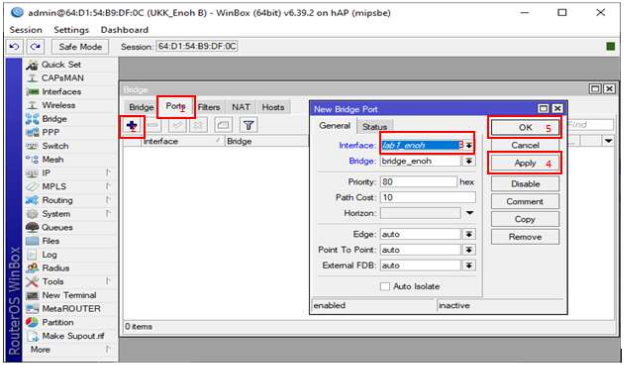
Task: Expand the Interface dropdown arrow
Action: pos(469,146)
